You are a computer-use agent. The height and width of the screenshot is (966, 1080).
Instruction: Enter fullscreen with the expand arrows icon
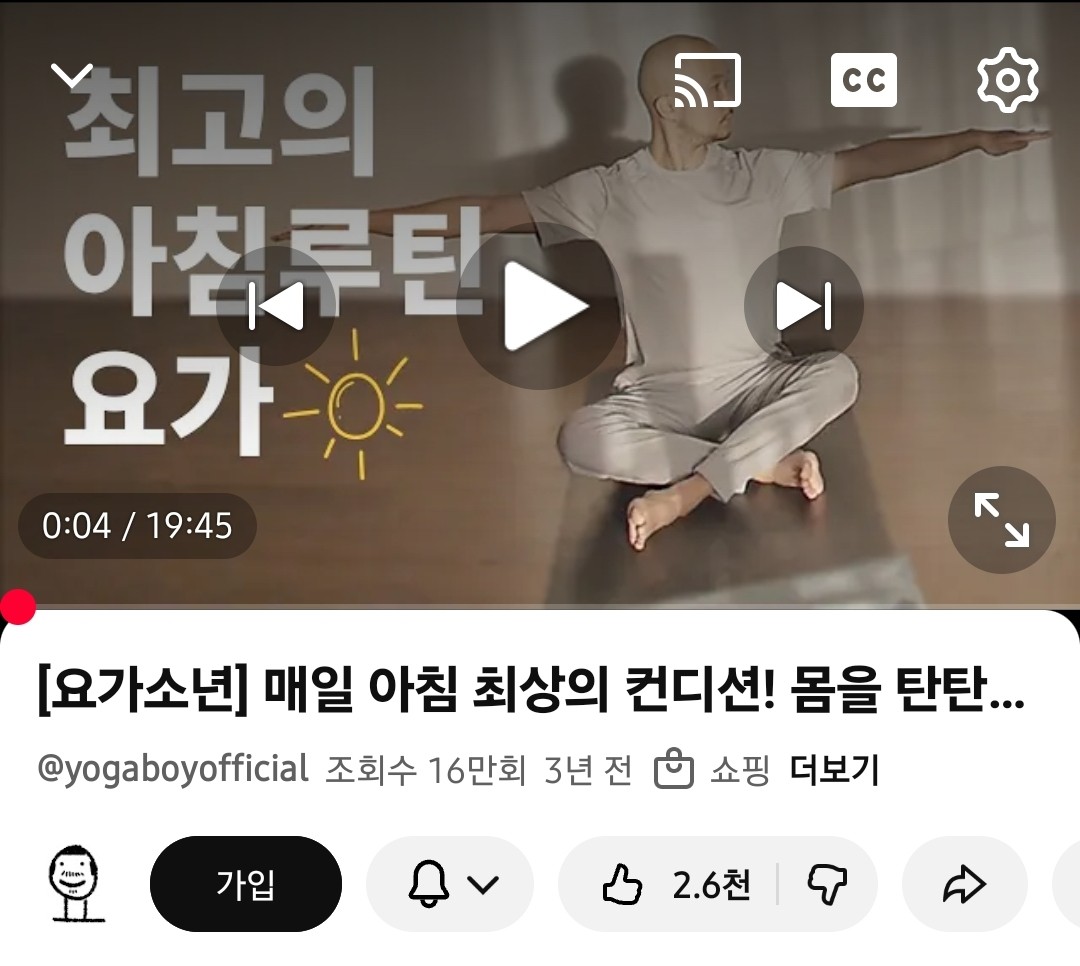coord(1001,520)
